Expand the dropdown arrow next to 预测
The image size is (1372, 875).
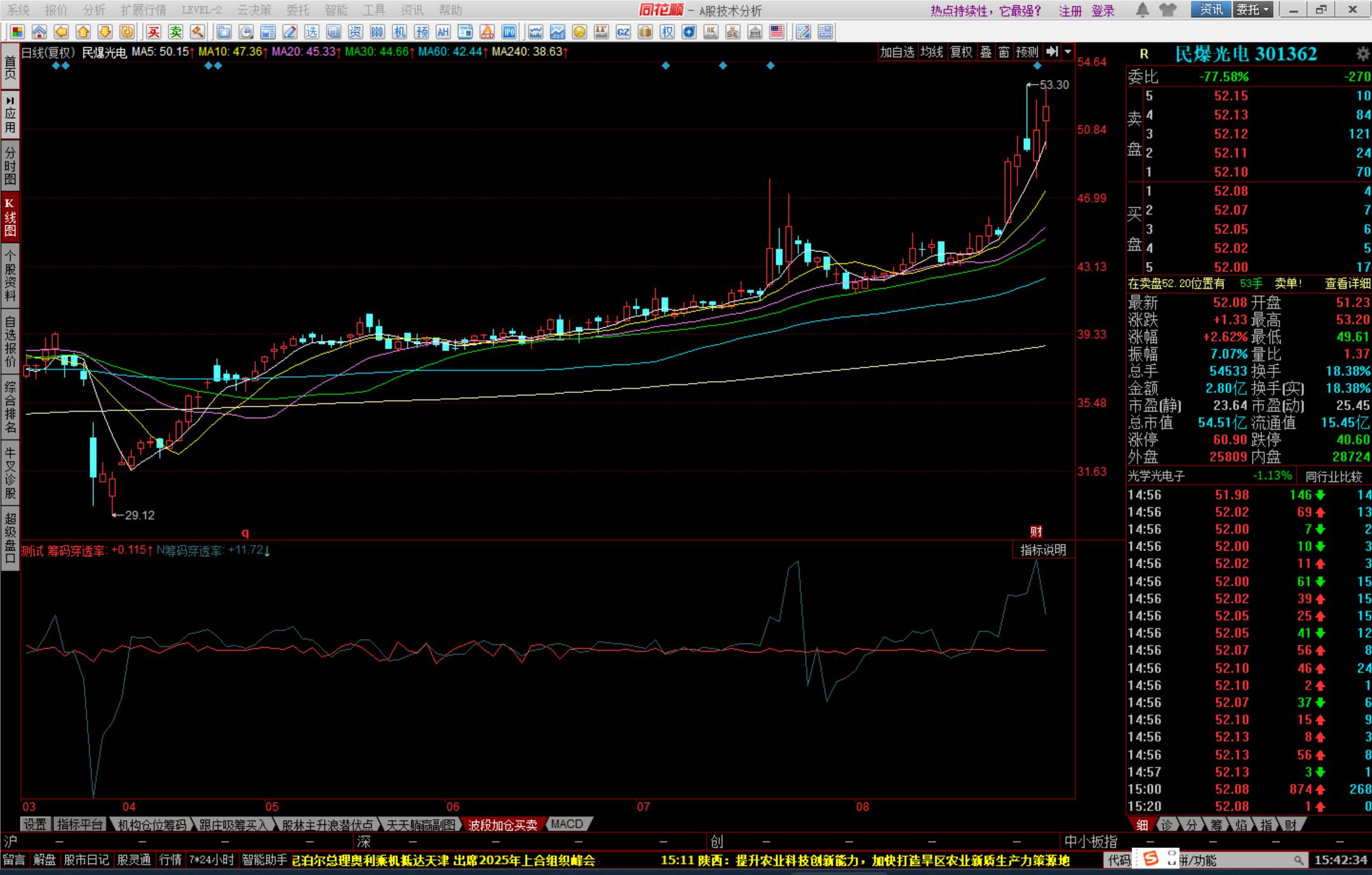(x=1068, y=52)
